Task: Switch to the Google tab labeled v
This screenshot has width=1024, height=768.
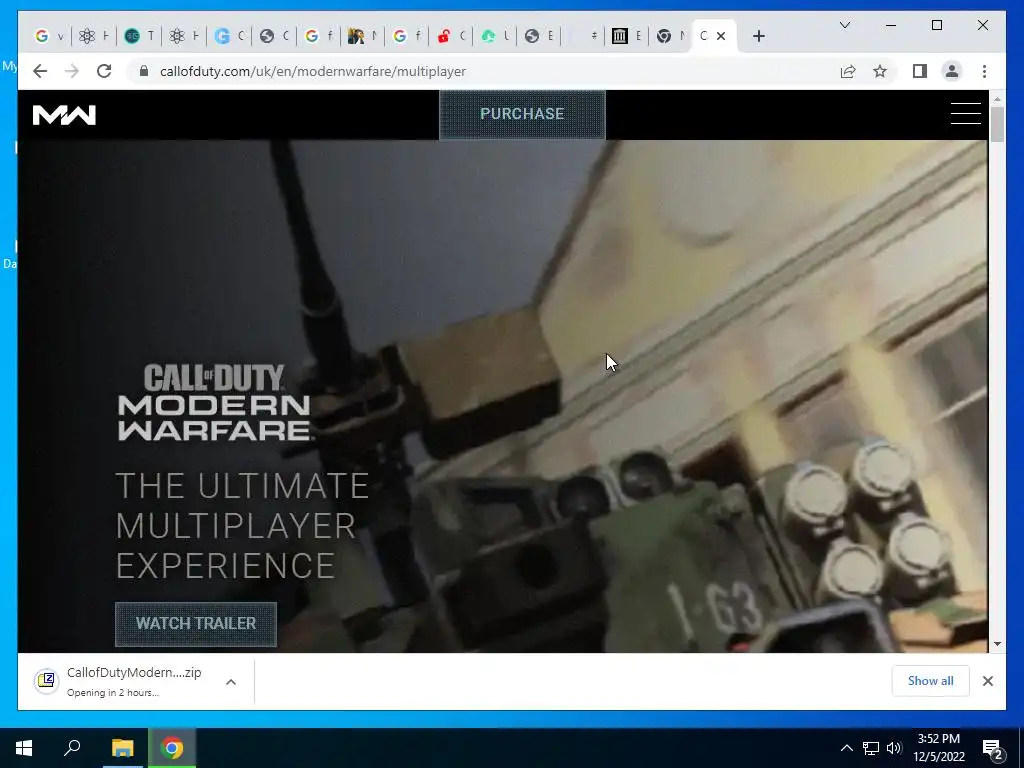Action: click(49, 36)
